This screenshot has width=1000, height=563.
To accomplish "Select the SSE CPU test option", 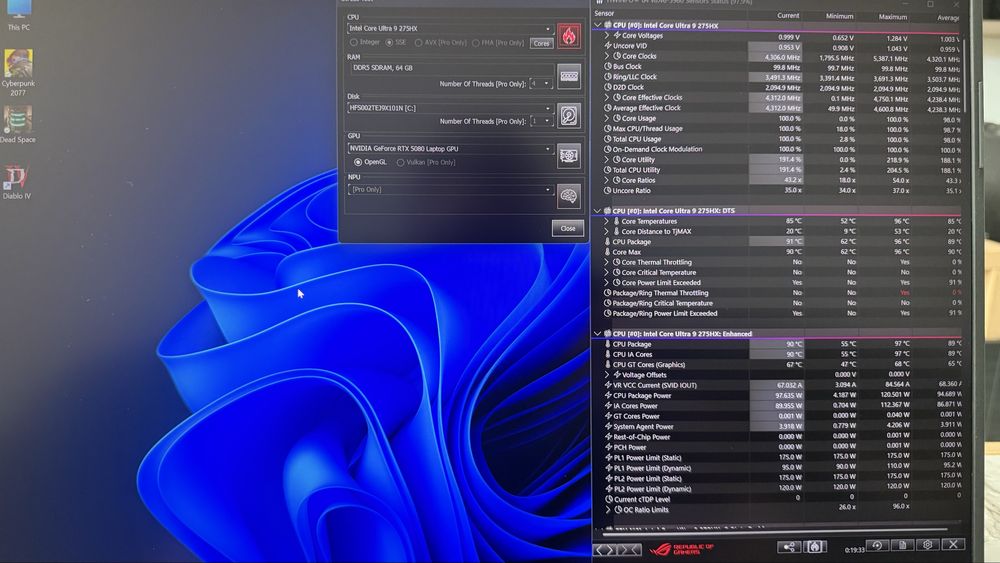I will [396, 43].
